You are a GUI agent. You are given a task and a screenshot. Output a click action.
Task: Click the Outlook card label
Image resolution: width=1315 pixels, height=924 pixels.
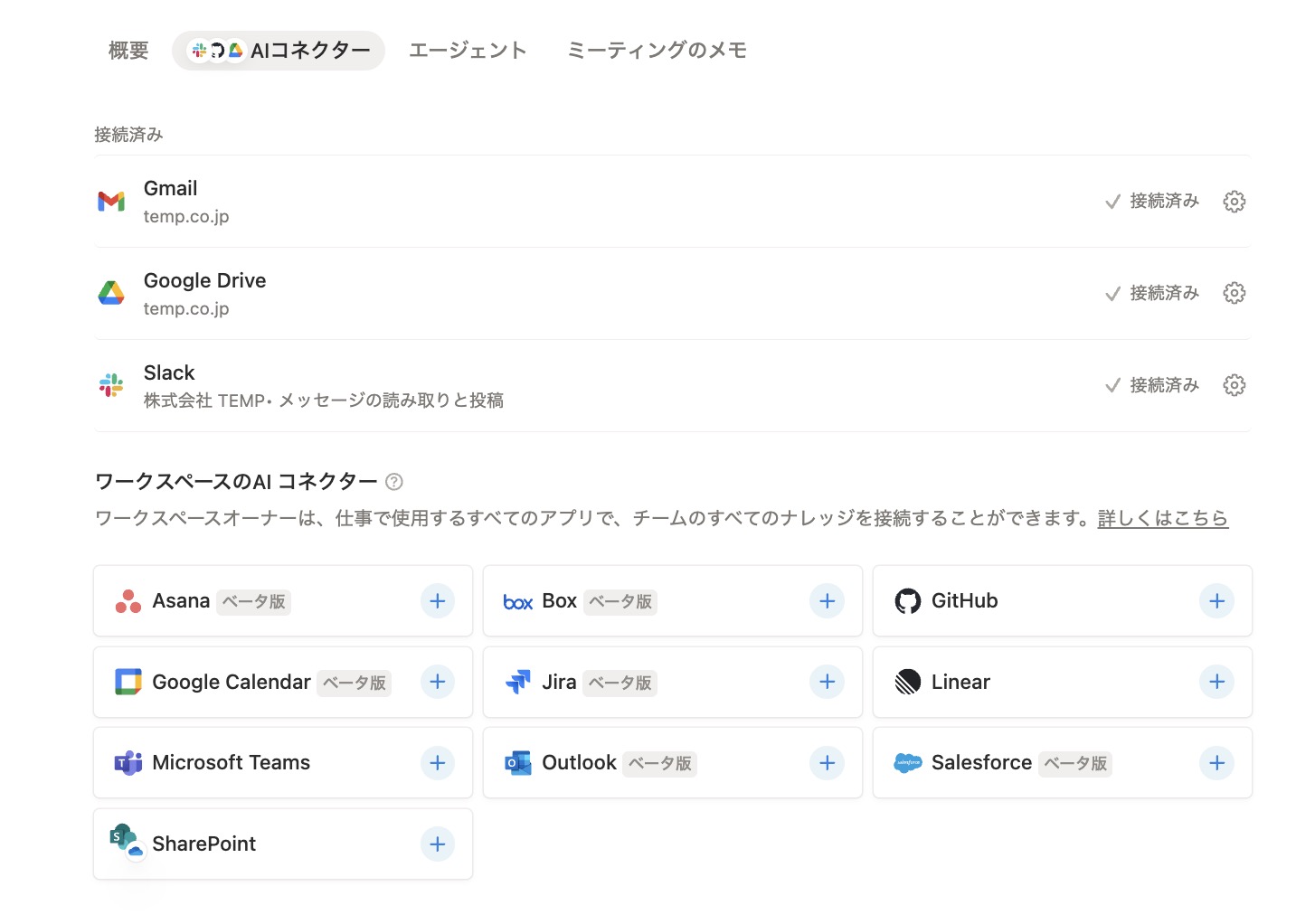coord(579,763)
